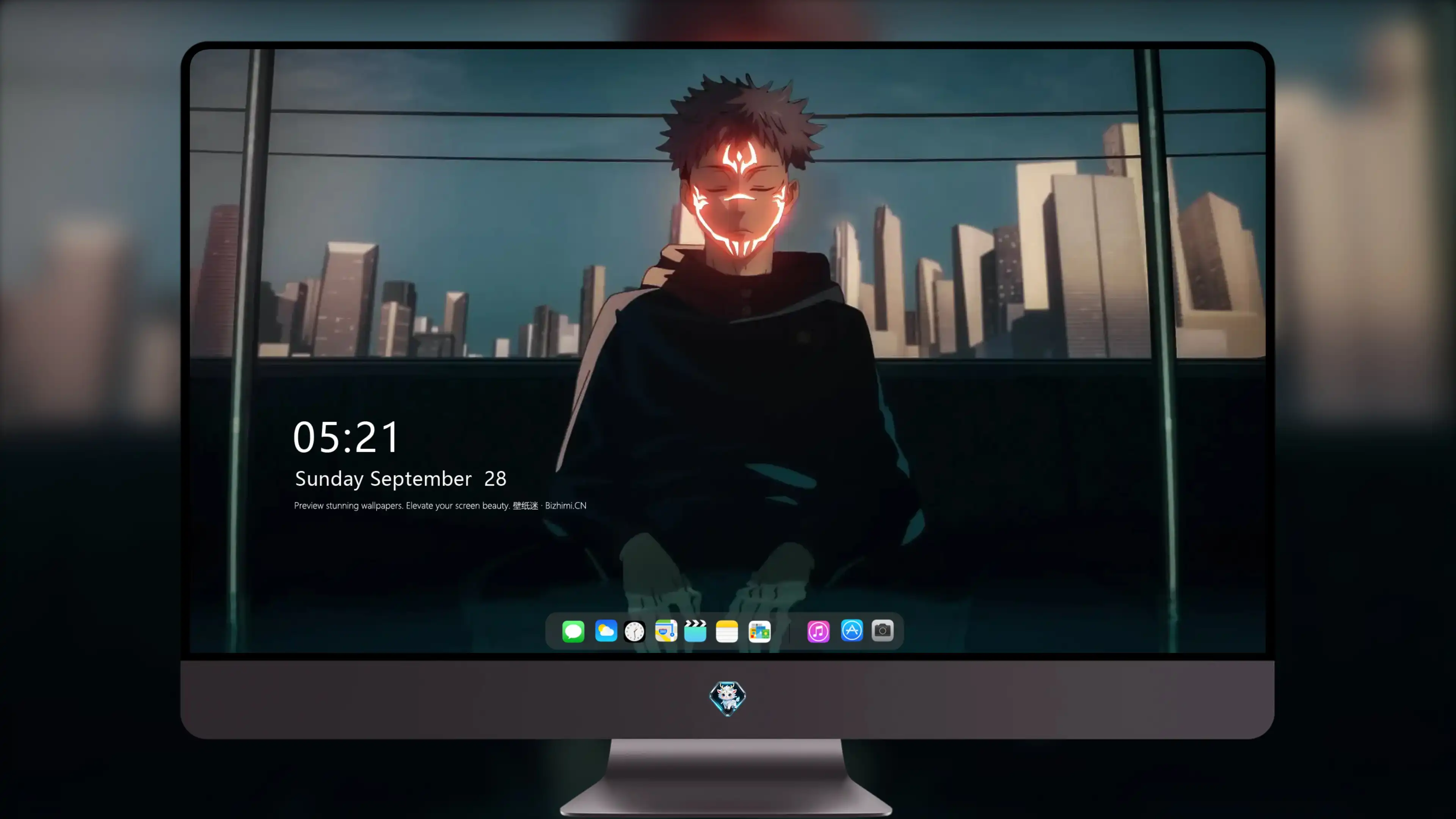Image resolution: width=1456 pixels, height=819 pixels.
Task: Launch the Maps app from the dock
Action: coord(666,631)
